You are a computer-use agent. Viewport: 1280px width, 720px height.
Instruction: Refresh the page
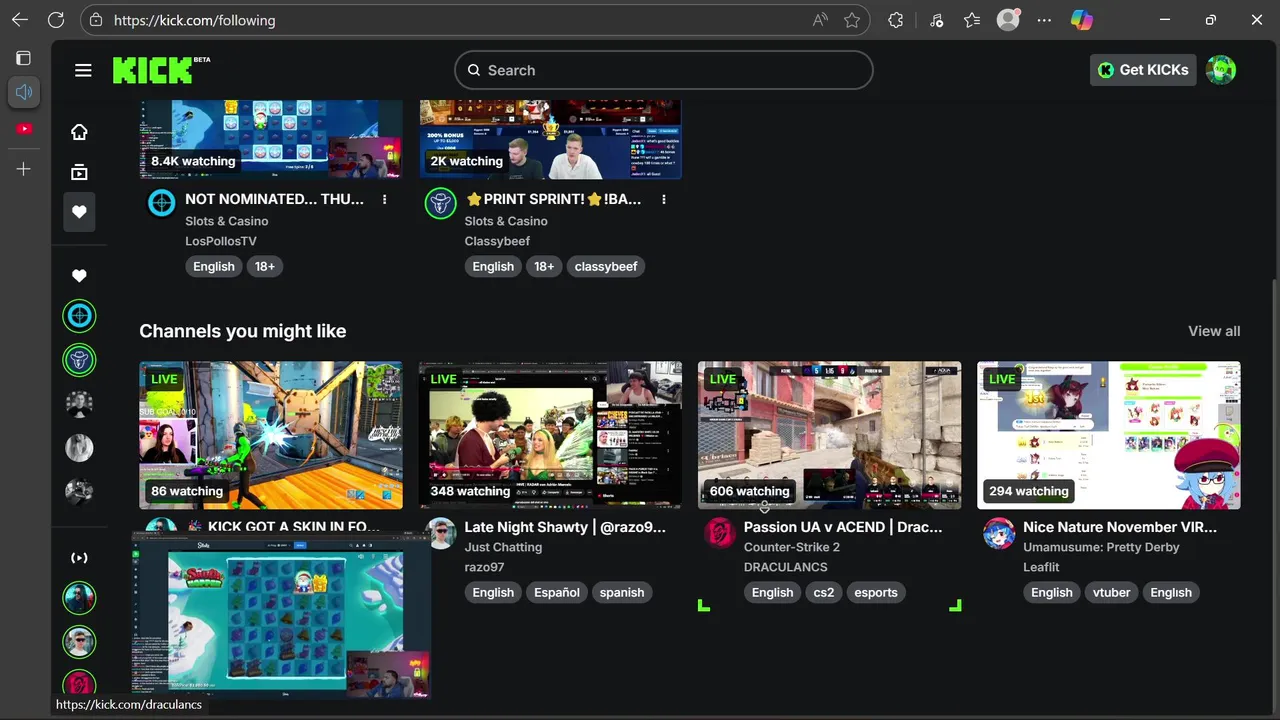pos(56,20)
